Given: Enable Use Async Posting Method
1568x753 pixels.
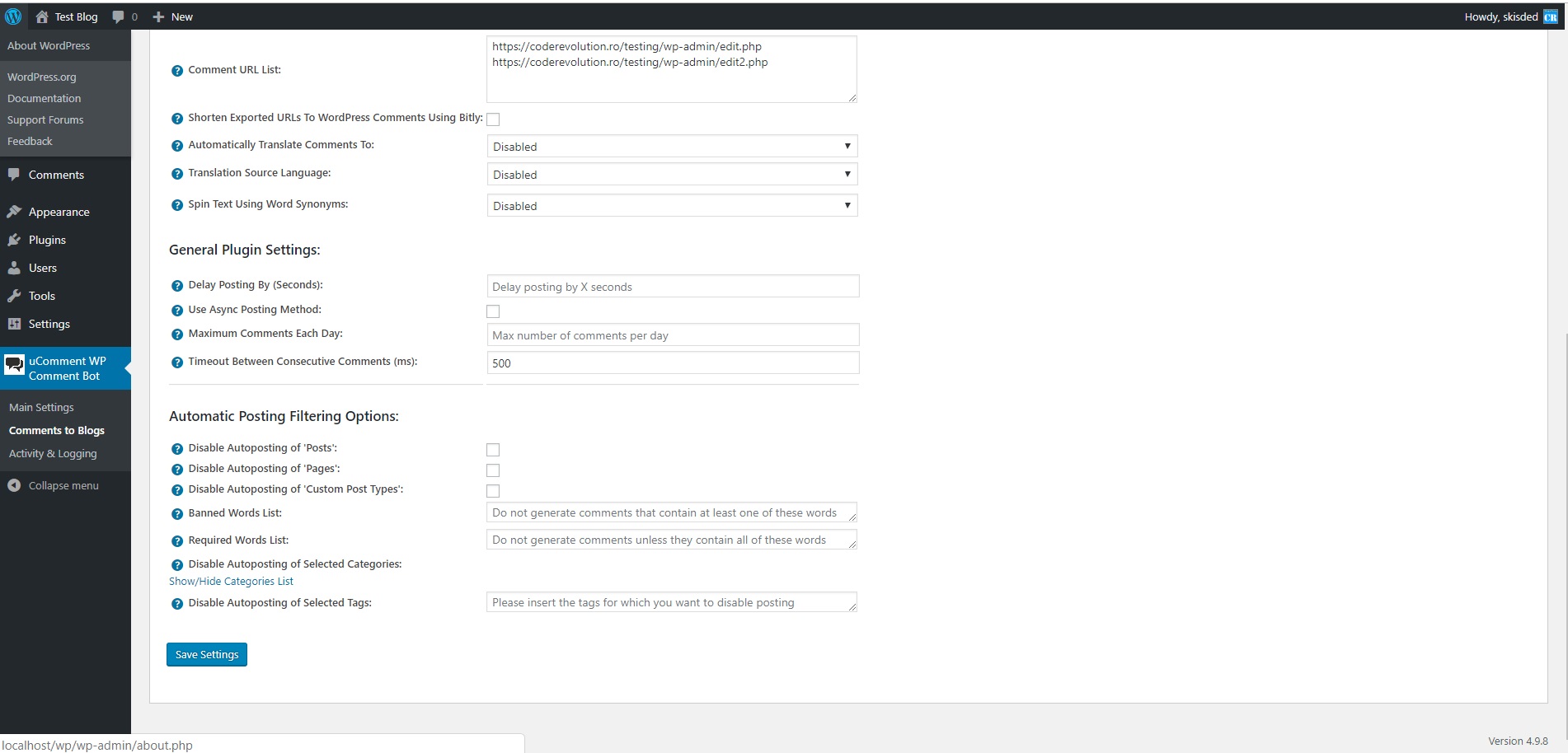Looking at the screenshot, I should 493,311.
